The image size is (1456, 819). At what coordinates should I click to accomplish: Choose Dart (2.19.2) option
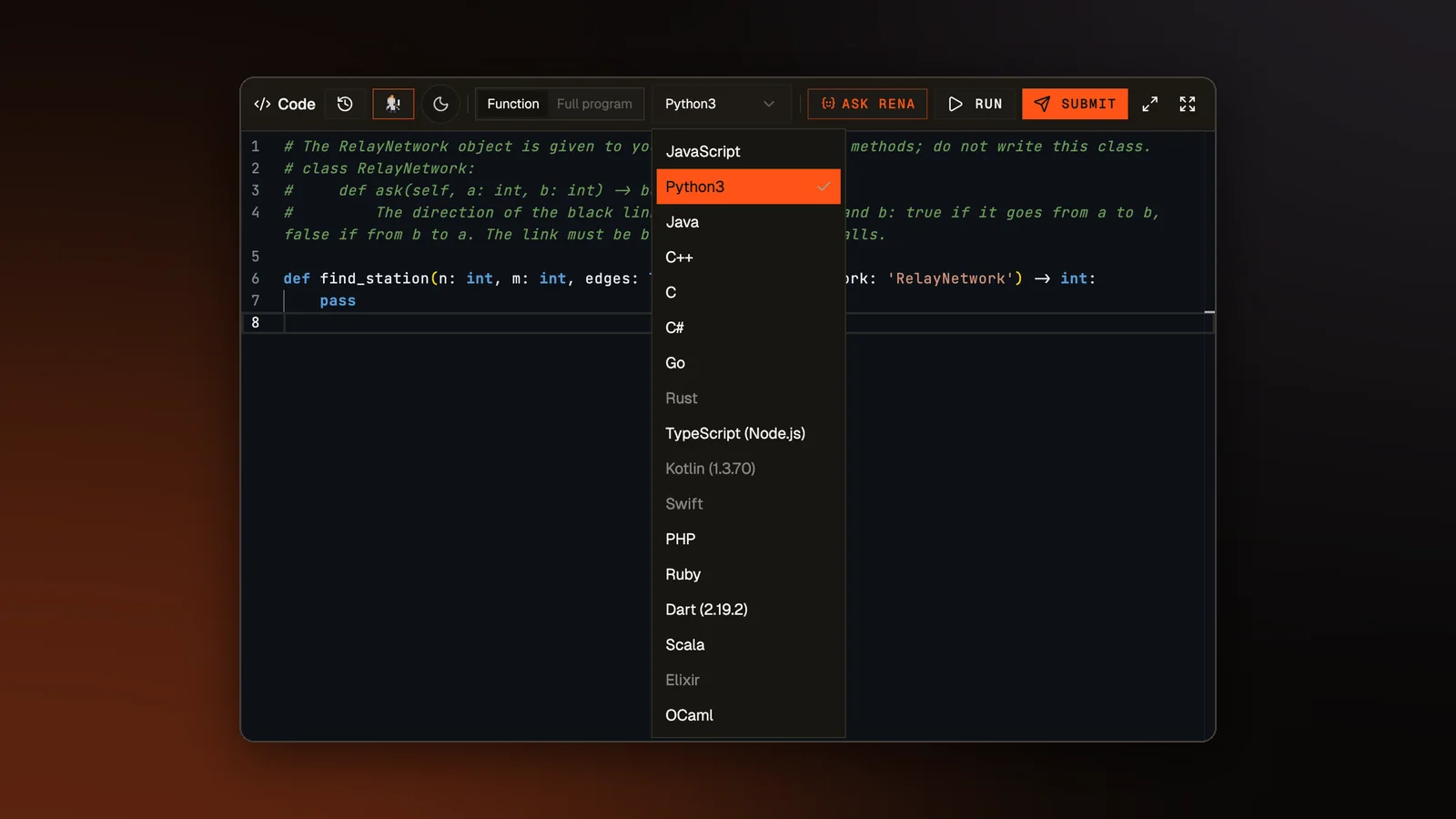pos(748,610)
